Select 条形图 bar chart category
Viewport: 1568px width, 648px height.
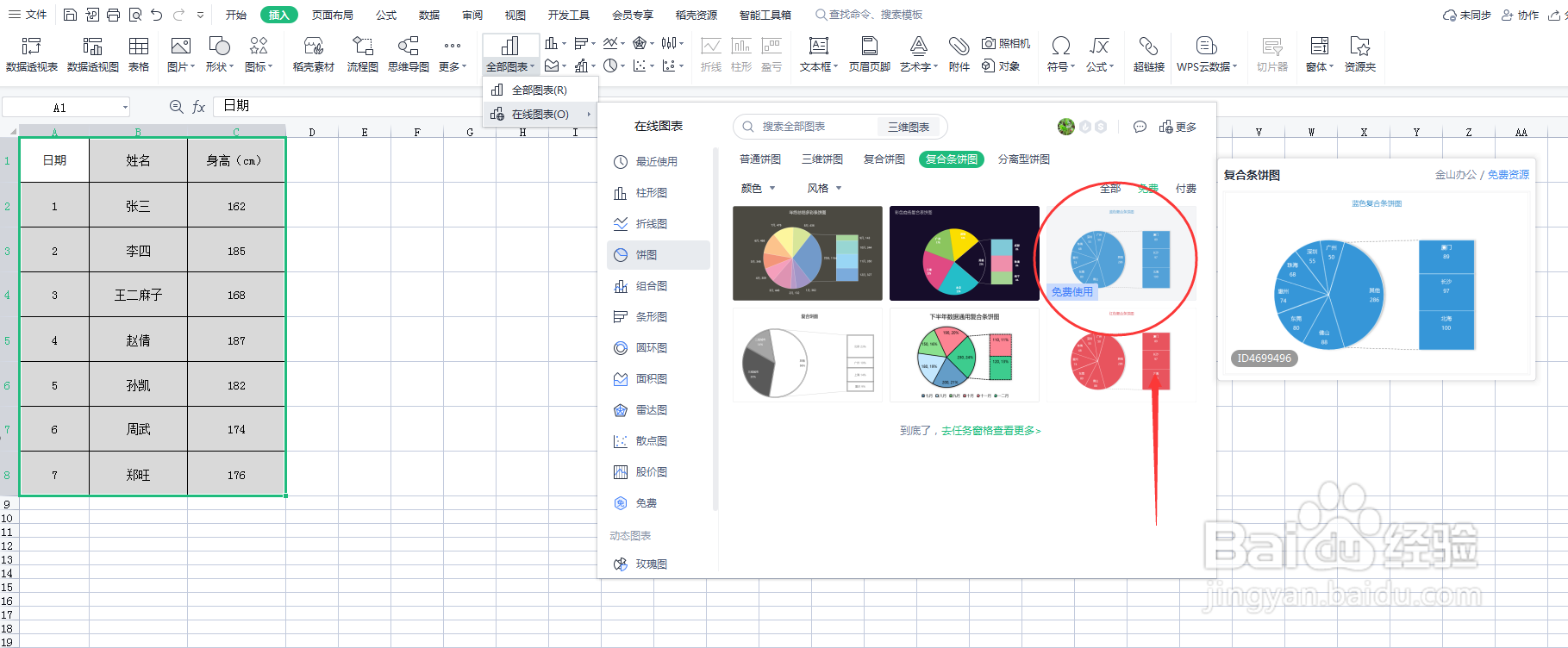click(659, 317)
